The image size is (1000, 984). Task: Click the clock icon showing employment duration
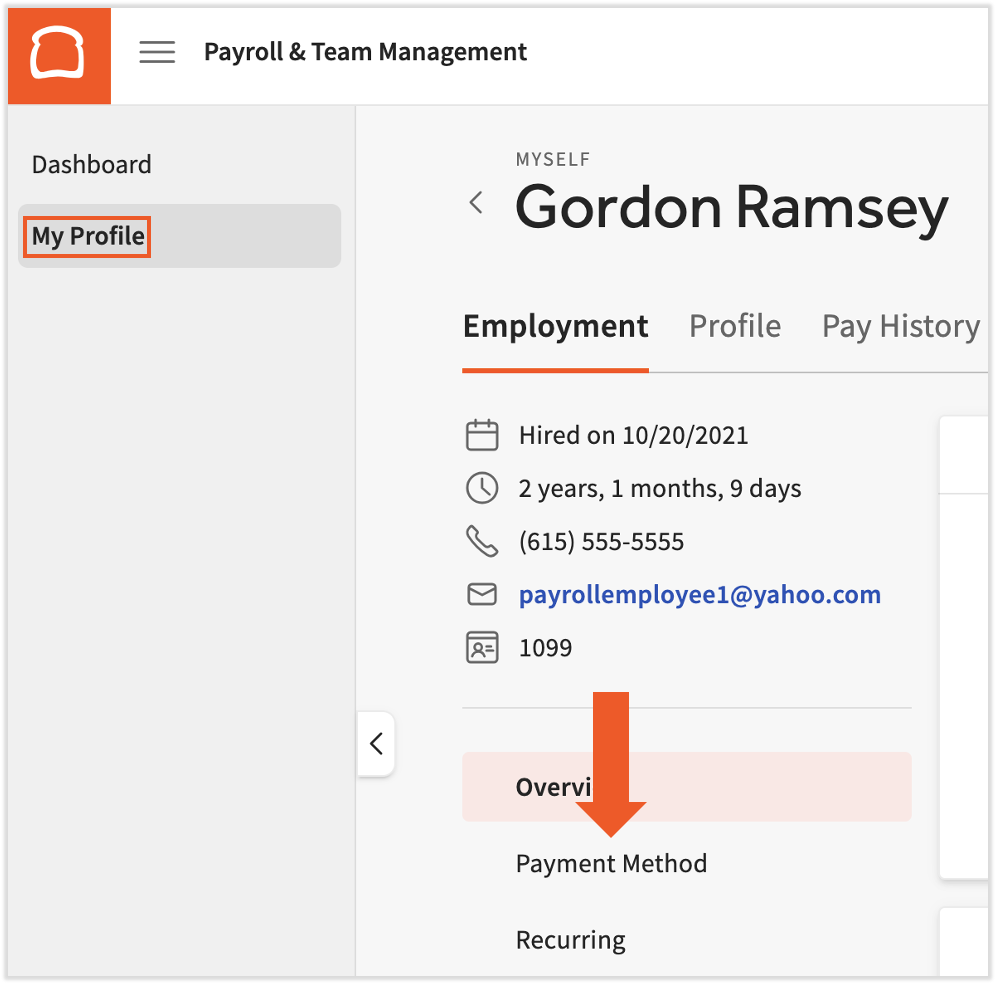(x=482, y=488)
